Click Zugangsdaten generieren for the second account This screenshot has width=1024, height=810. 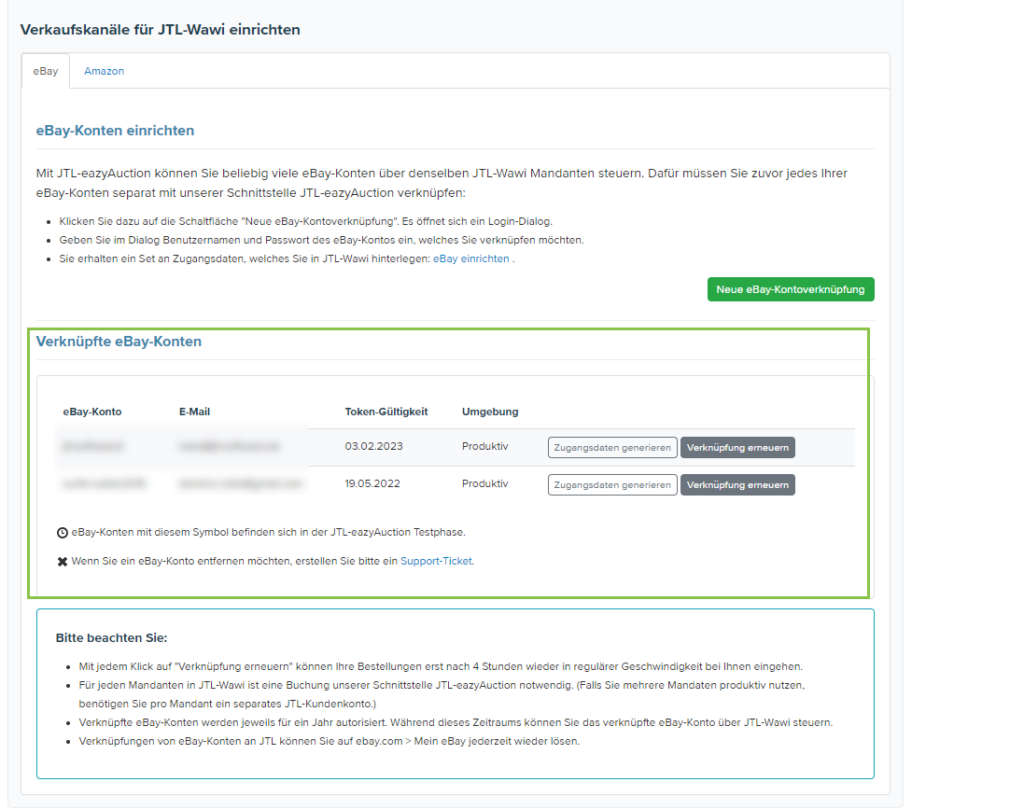(613, 484)
